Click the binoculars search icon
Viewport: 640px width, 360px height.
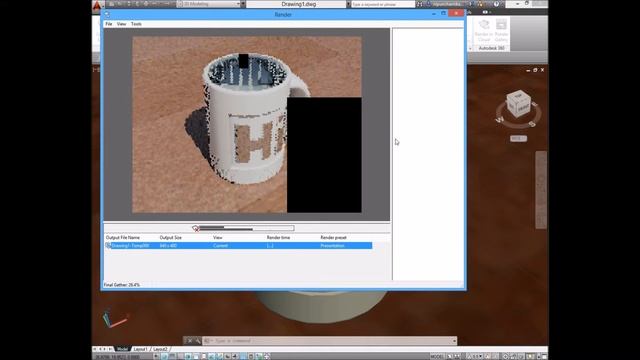(420, 4)
